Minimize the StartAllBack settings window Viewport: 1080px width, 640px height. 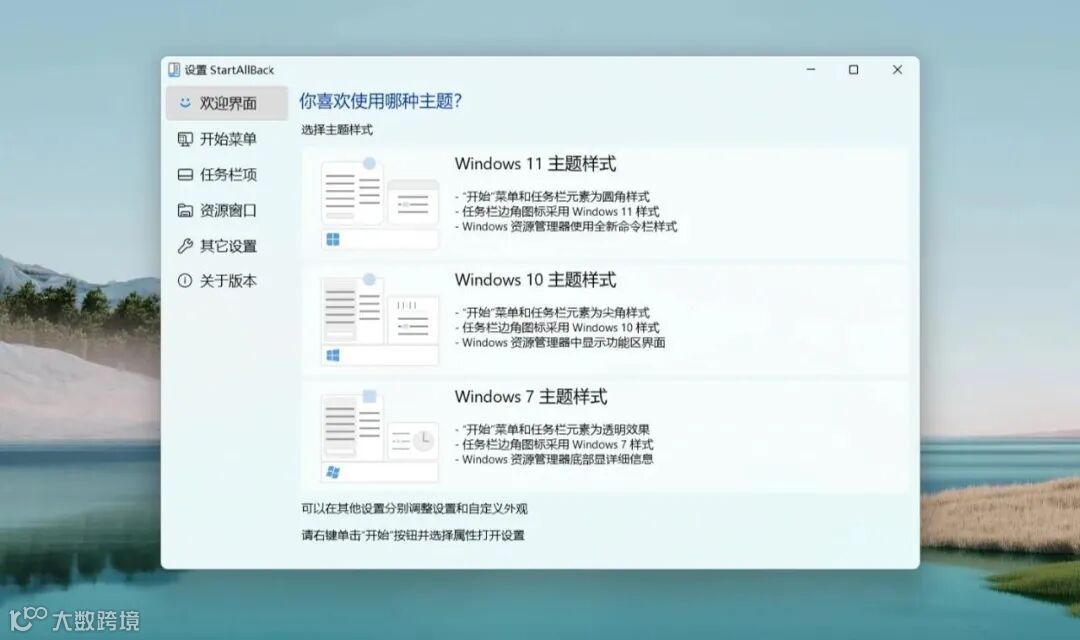coord(811,70)
